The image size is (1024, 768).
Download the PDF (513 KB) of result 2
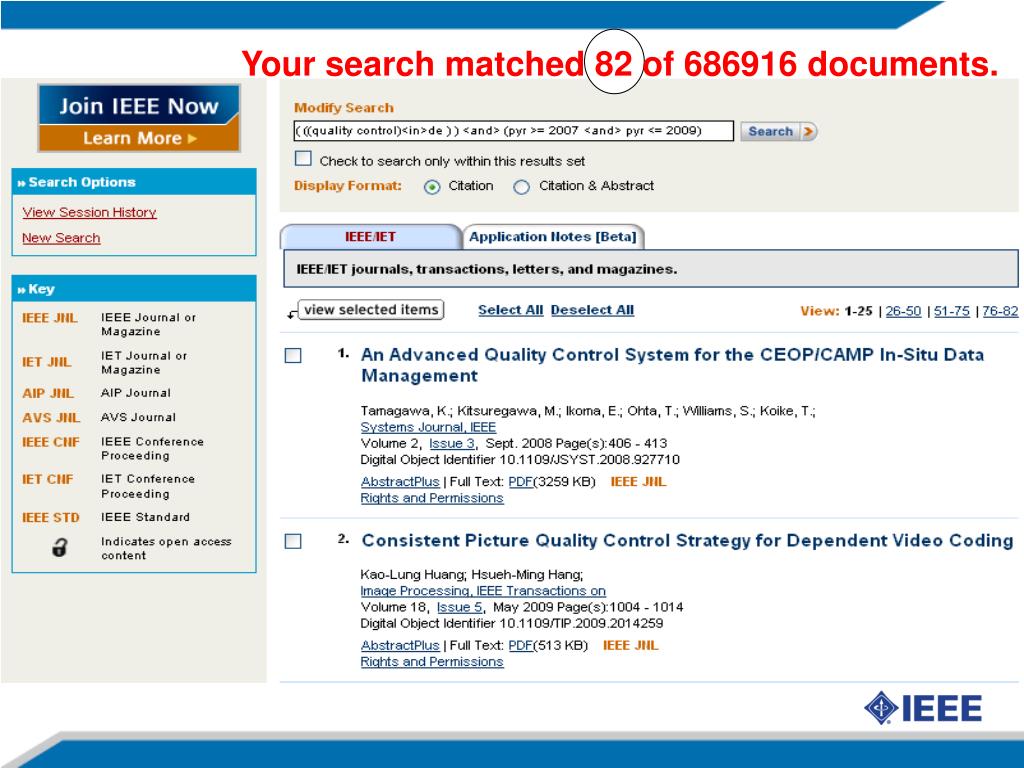pos(520,646)
